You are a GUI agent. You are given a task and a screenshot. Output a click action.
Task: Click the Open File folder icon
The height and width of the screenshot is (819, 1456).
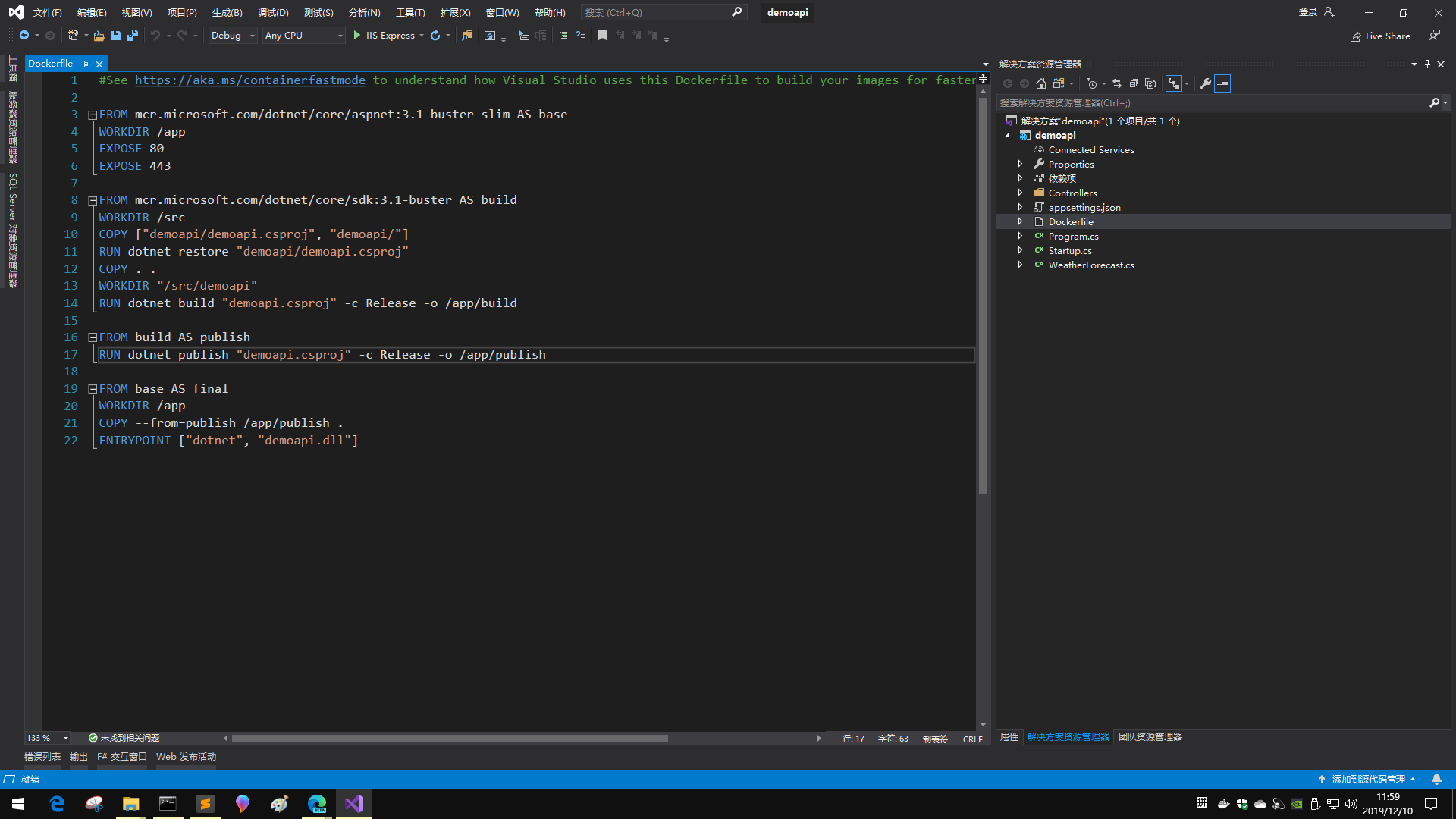click(x=99, y=36)
